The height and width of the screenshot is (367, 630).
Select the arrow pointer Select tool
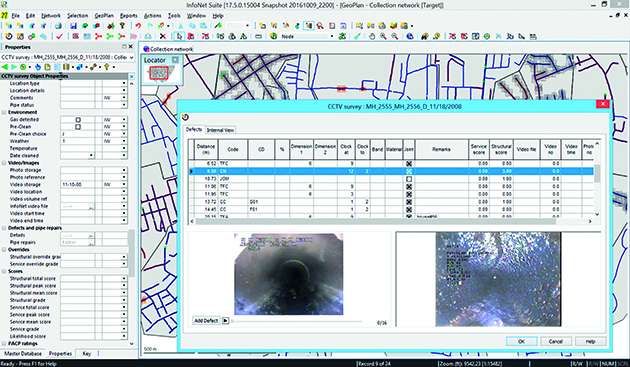(179, 36)
